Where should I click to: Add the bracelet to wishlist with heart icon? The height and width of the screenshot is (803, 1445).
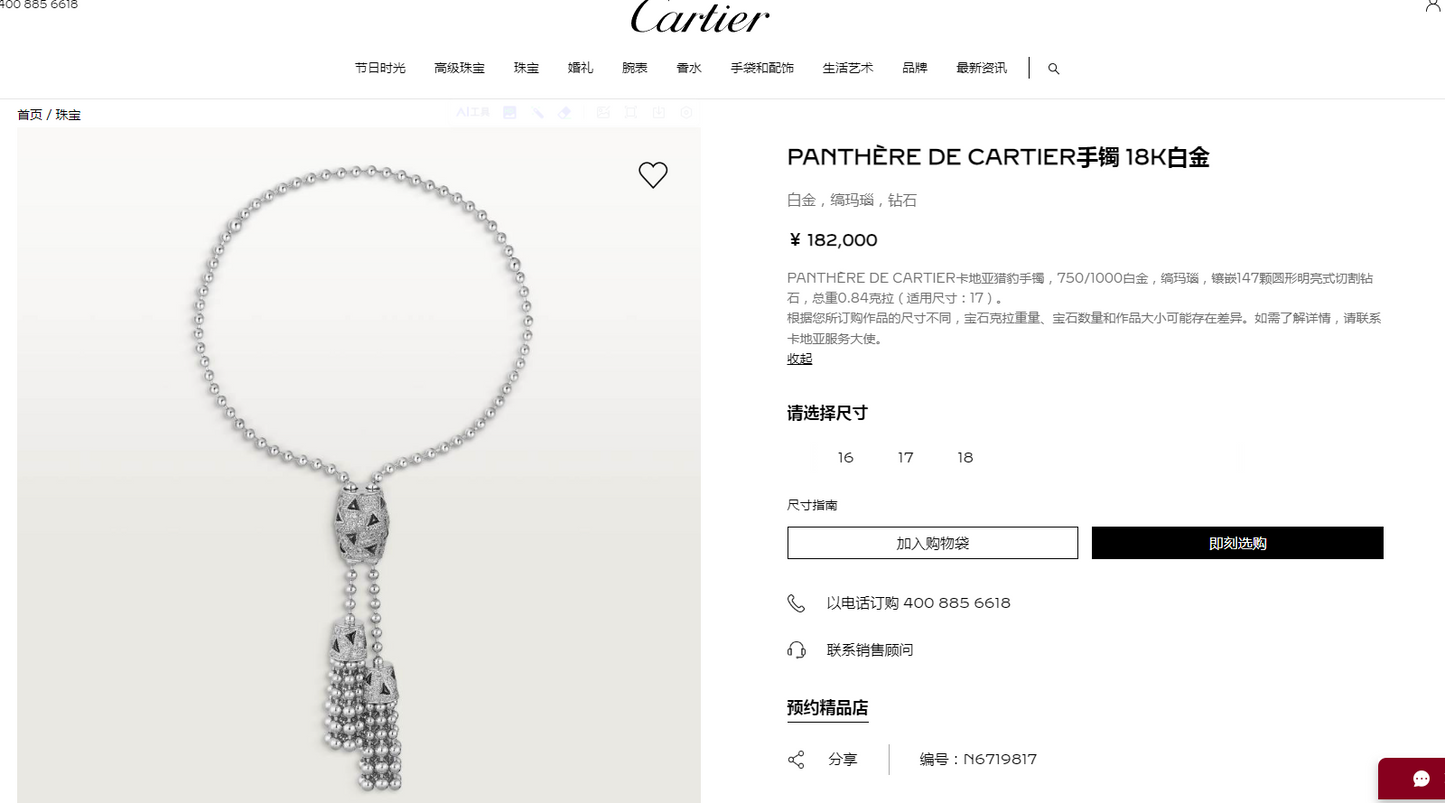coord(653,175)
